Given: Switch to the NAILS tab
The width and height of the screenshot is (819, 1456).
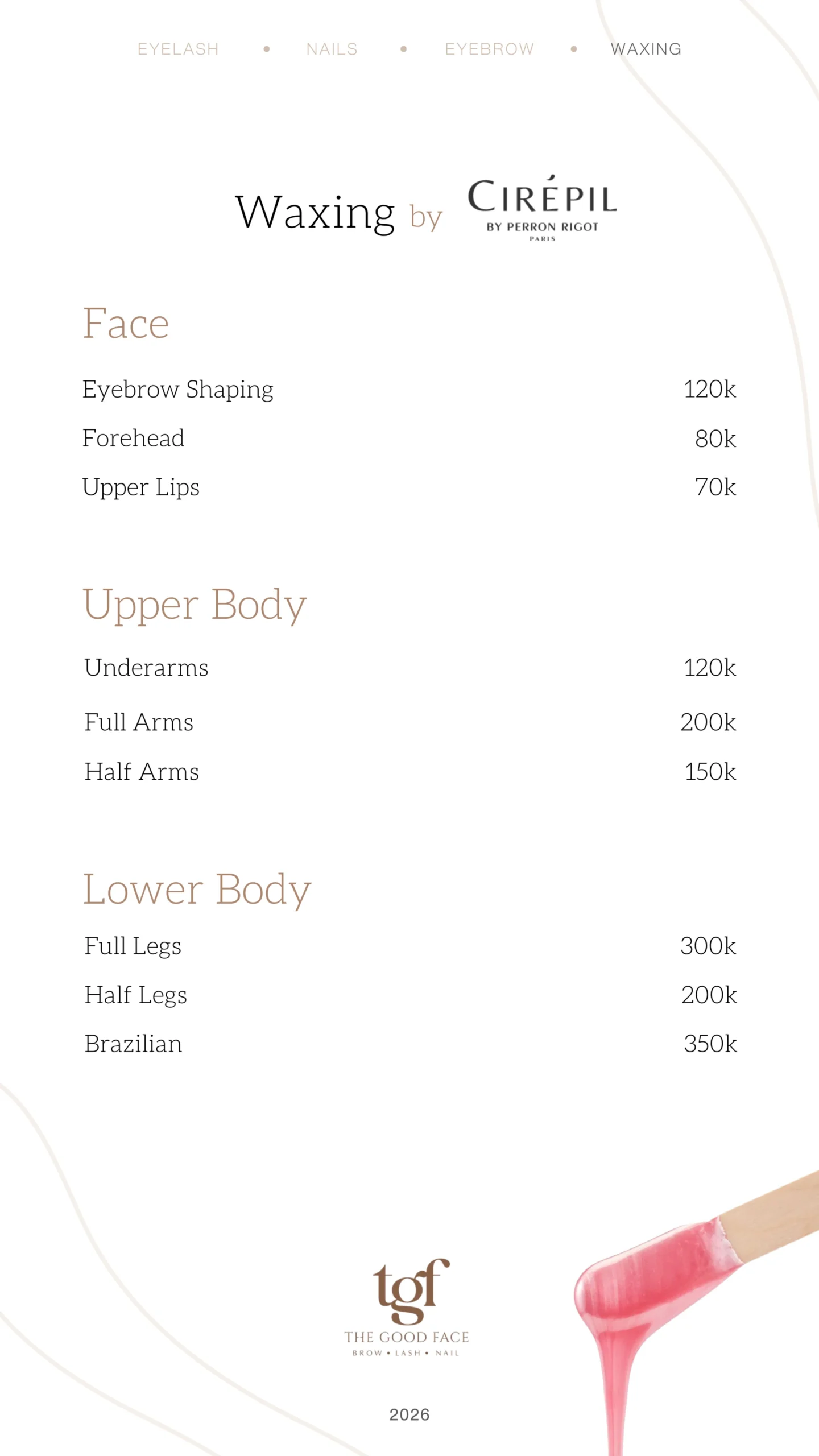Looking at the screenshot, I should tap(332, 49).
